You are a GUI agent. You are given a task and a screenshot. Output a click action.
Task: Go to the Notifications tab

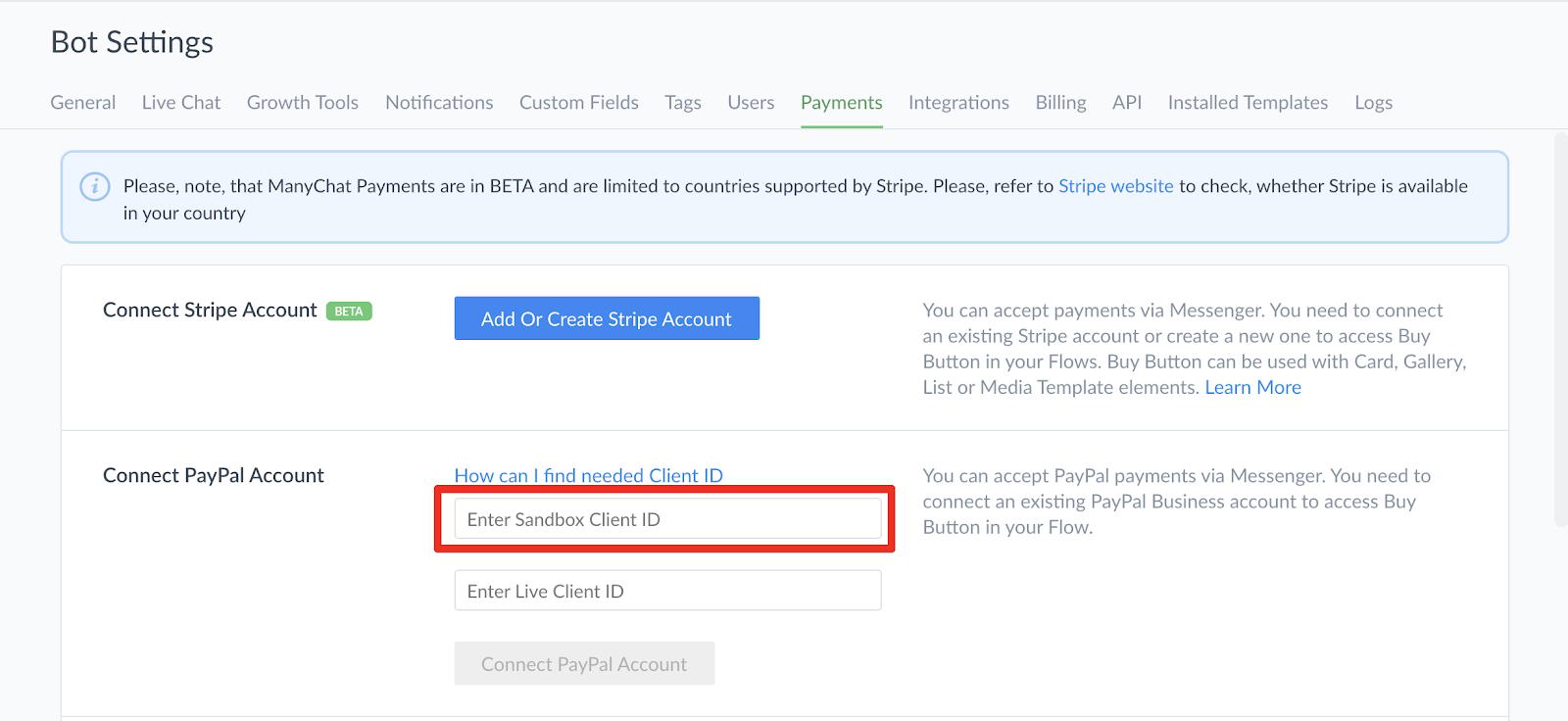(439, 102)
